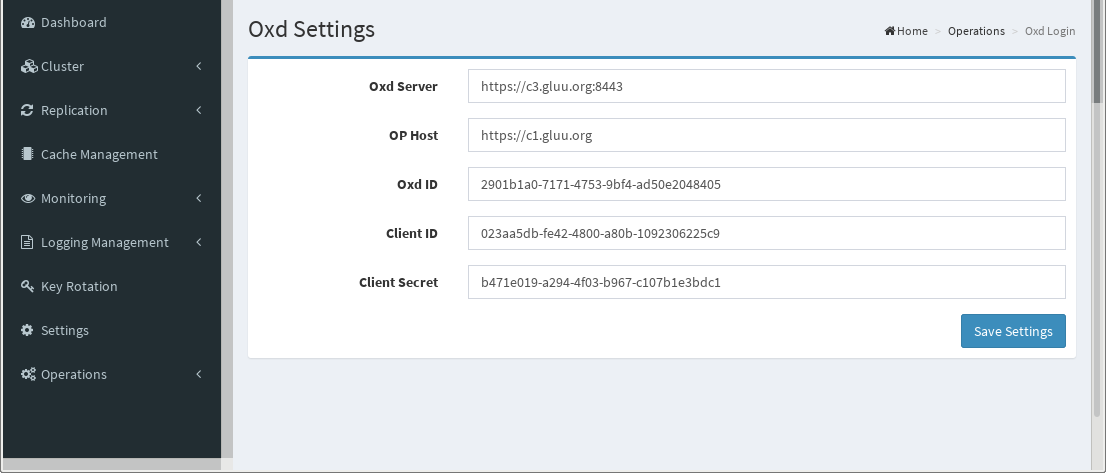The image size is (1106, 473).
Task: Expand the Cluster menu chevron
Action: tap(199, 66)
